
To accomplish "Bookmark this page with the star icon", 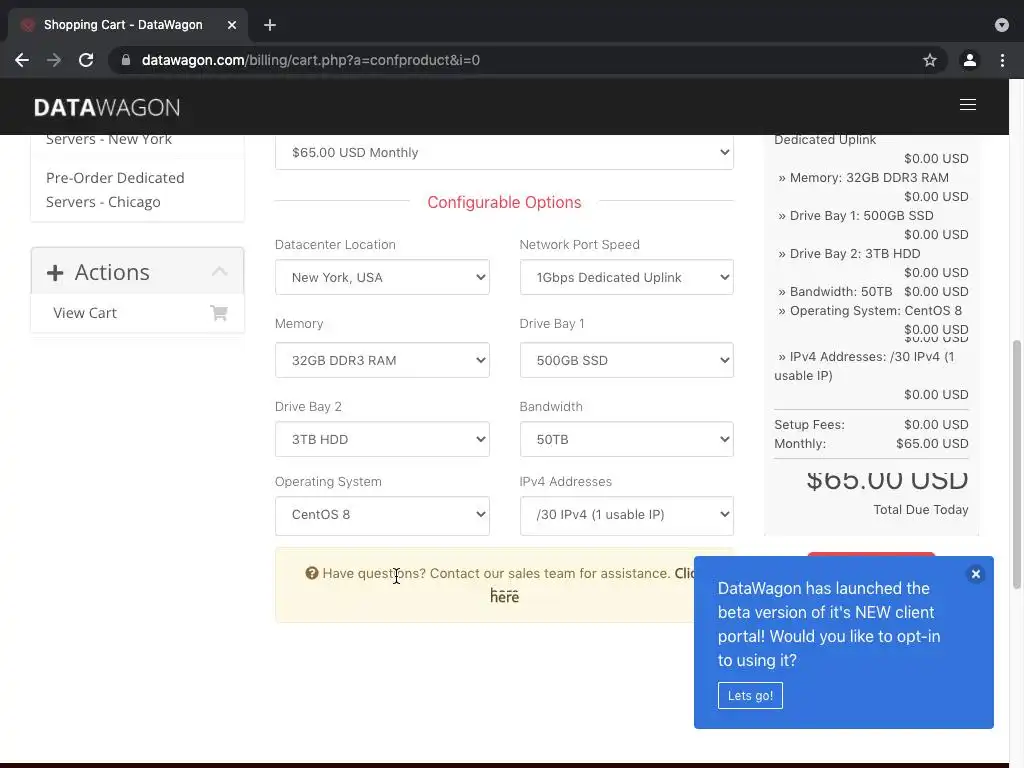I will coord(930,60).
